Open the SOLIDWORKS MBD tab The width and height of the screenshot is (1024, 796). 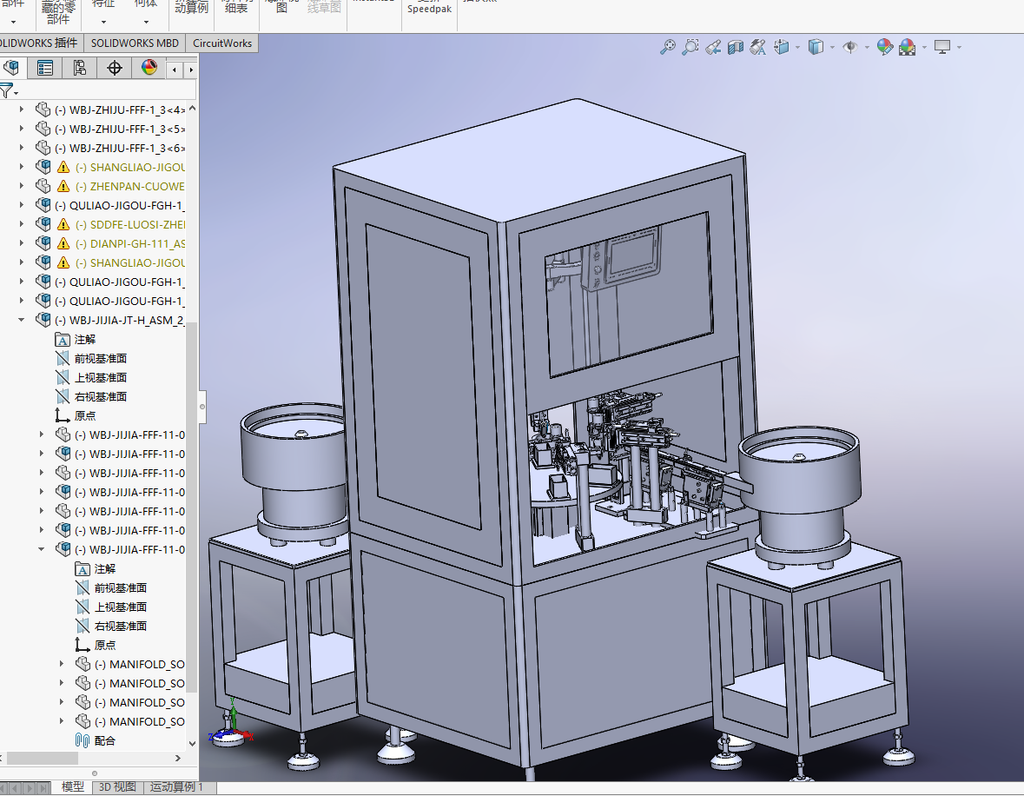click(135, 43)
